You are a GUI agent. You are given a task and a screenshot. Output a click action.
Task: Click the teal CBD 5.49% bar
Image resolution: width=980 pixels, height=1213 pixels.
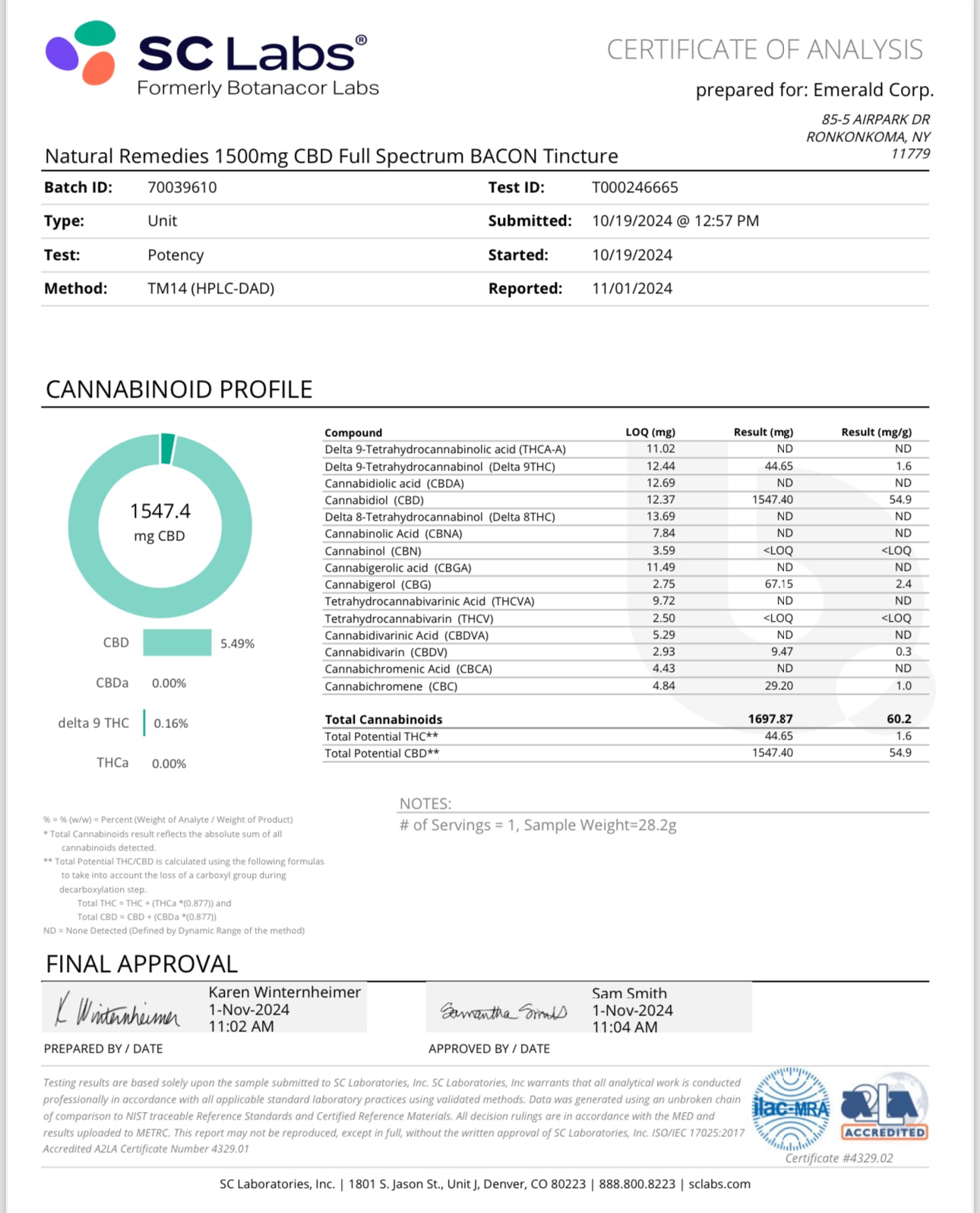point(177,643)
